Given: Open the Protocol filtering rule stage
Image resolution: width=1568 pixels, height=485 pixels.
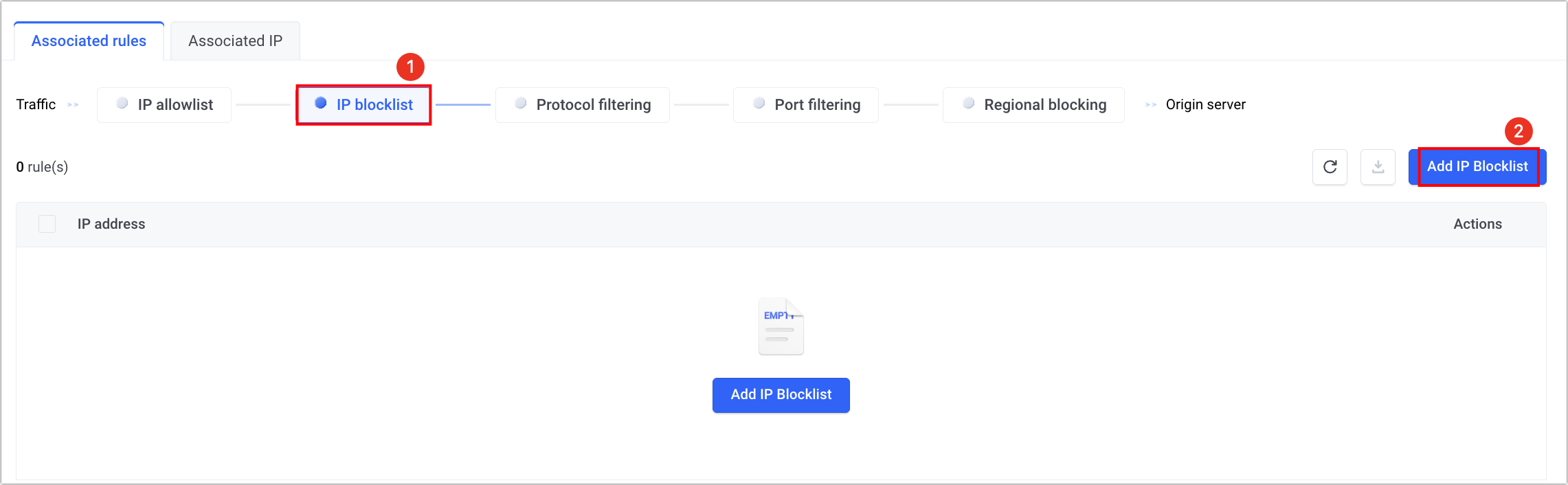Looking at the screenshot, I should click(593, 105).
